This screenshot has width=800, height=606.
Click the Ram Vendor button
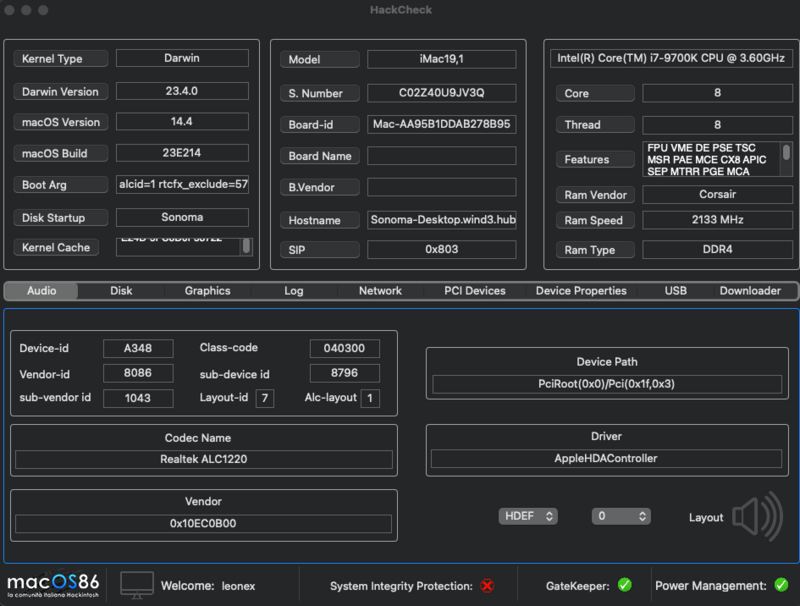pos(595,194)
